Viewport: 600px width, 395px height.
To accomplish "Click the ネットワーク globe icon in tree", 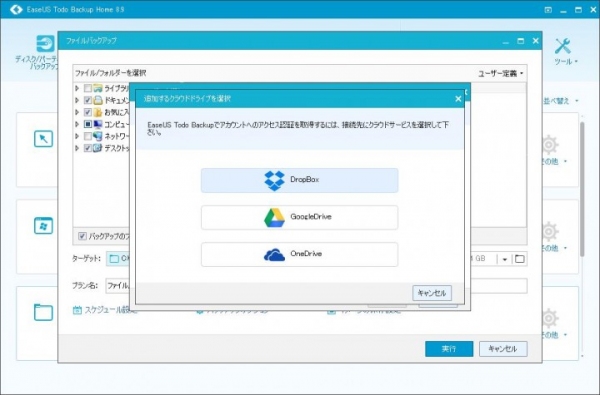I will [x=98, y=136].
